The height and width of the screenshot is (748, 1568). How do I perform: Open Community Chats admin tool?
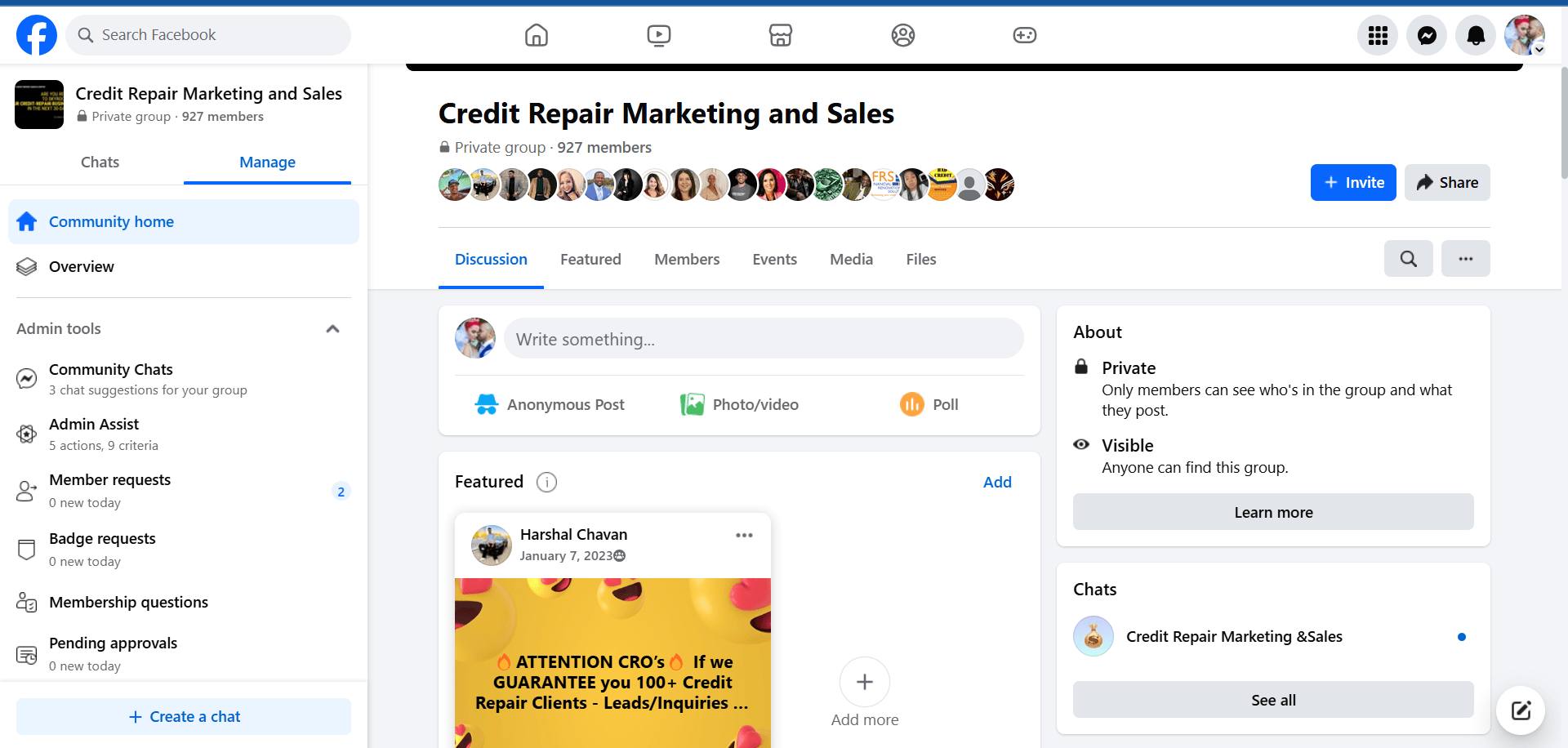click(184, 379)
